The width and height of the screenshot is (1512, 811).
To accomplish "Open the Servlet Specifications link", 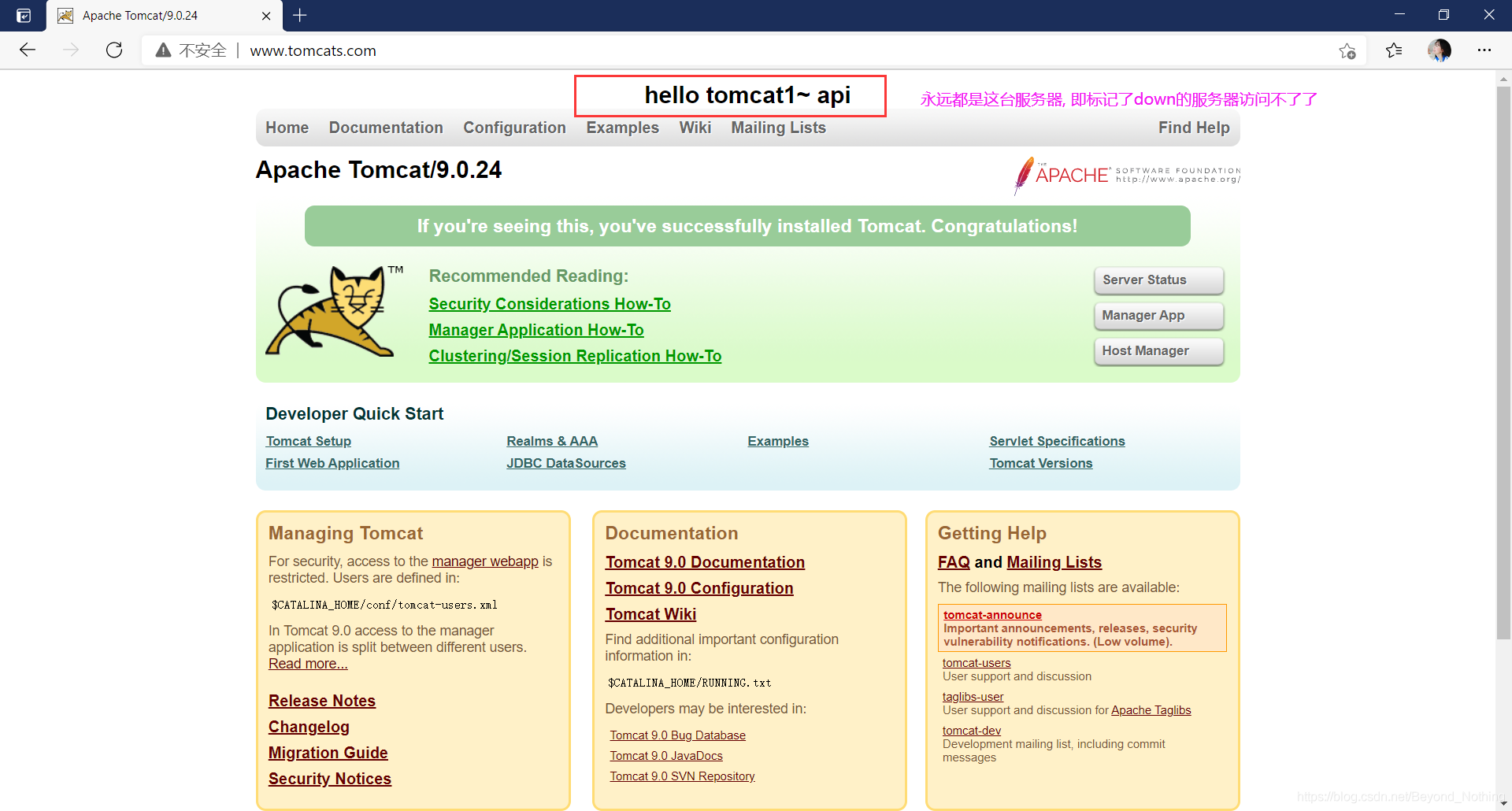I will click(1057, 441).
